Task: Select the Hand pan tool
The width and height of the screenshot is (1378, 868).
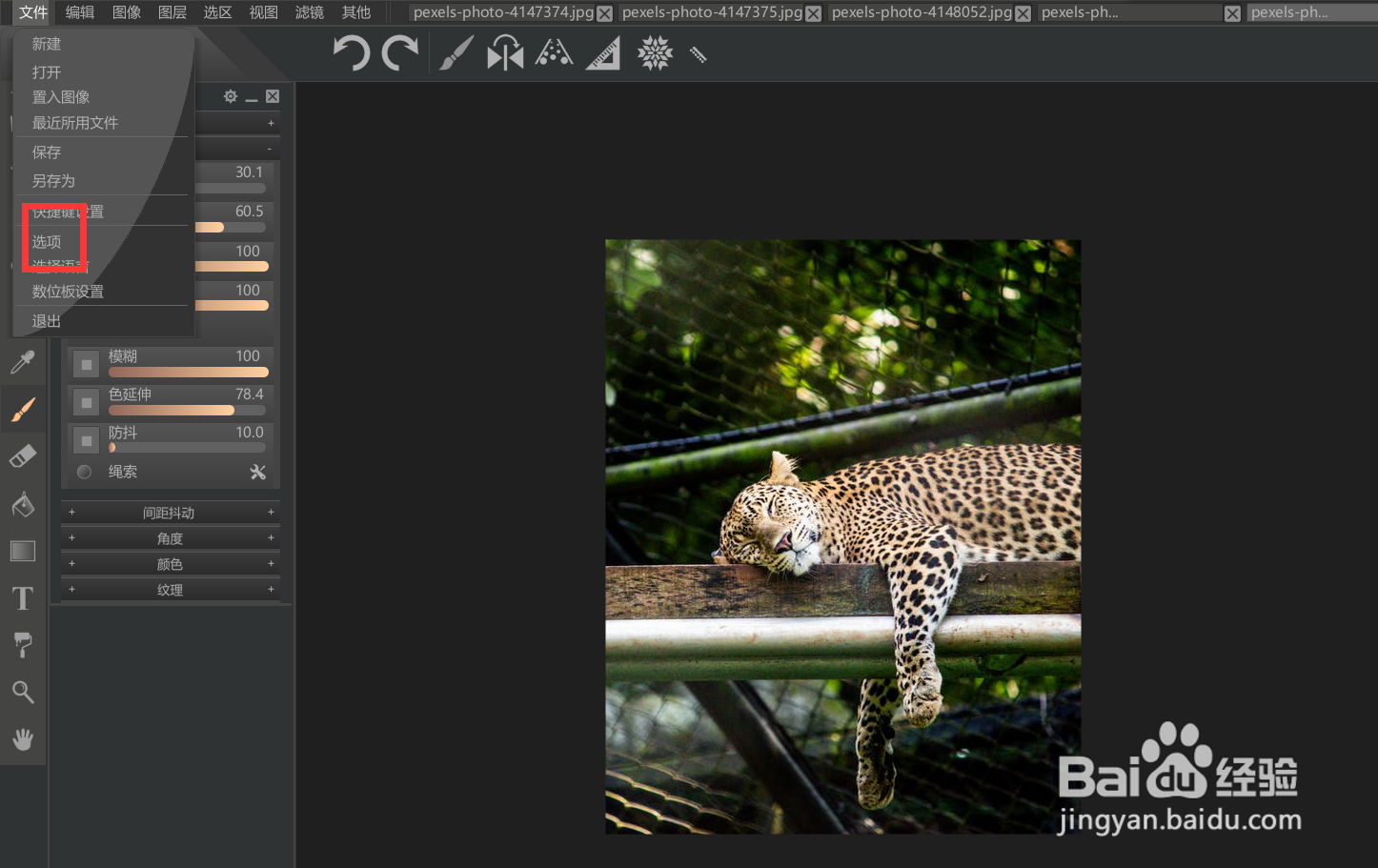Action: tap(23, 738)
